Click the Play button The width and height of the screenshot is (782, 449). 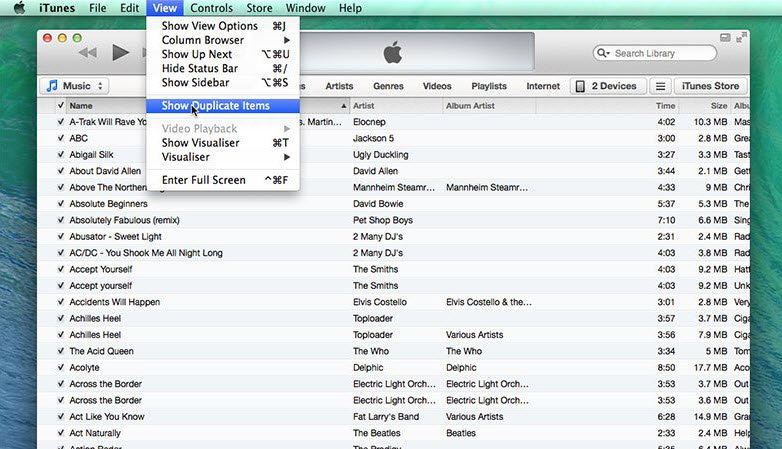120,52
